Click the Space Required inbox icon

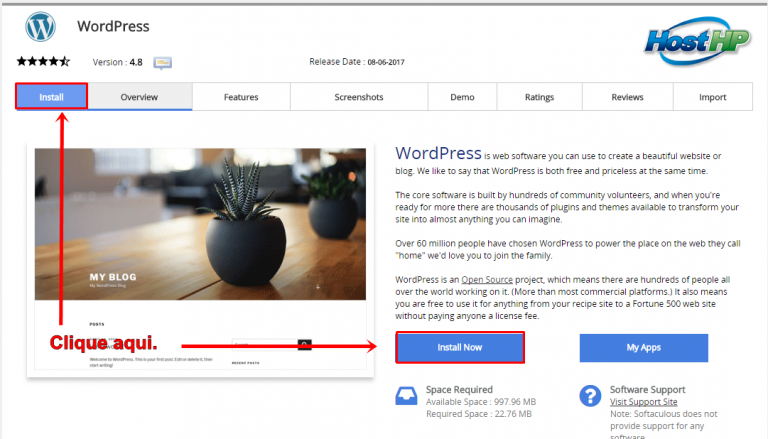pos(407,395)
